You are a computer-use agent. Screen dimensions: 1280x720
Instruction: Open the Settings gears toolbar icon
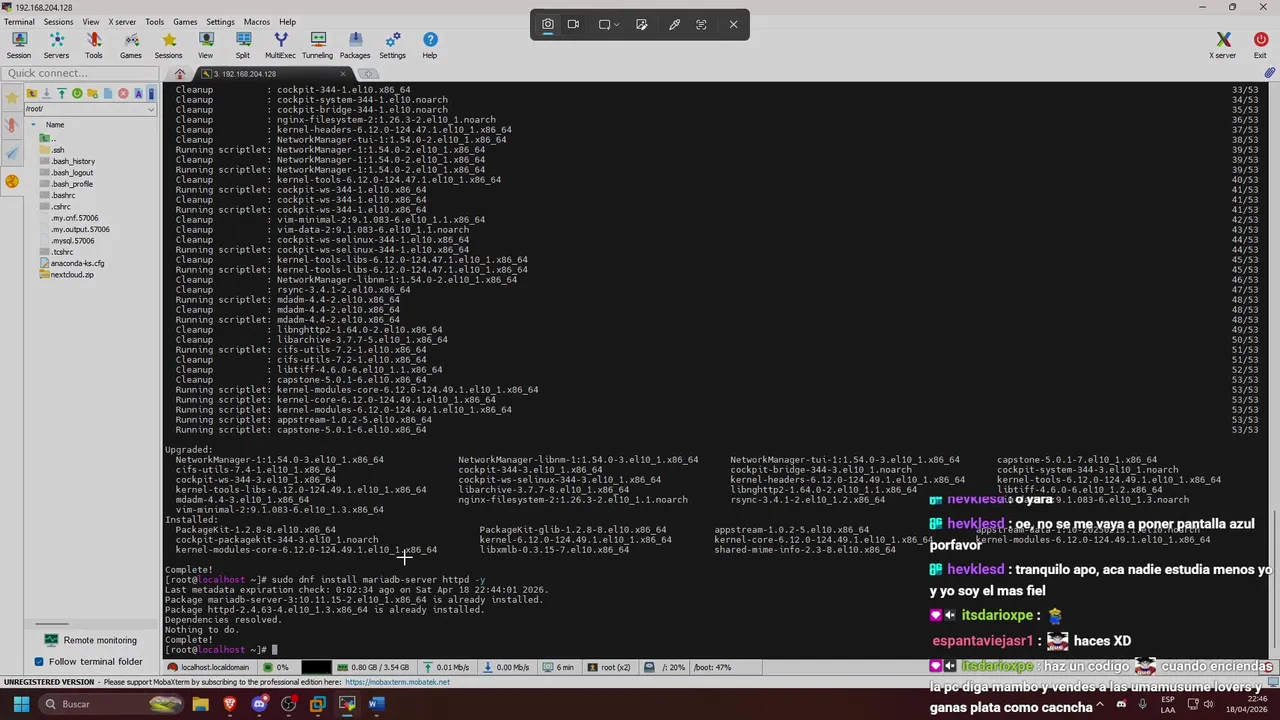tap(392, 45)
